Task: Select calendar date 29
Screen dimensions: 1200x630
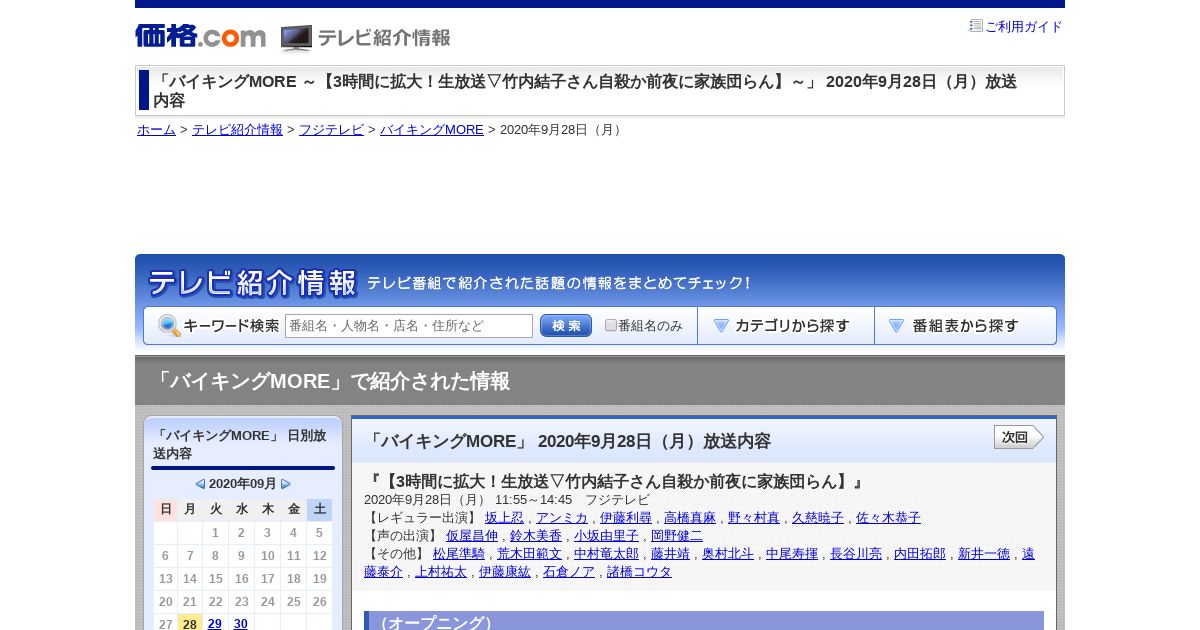Action: point(215,624)
